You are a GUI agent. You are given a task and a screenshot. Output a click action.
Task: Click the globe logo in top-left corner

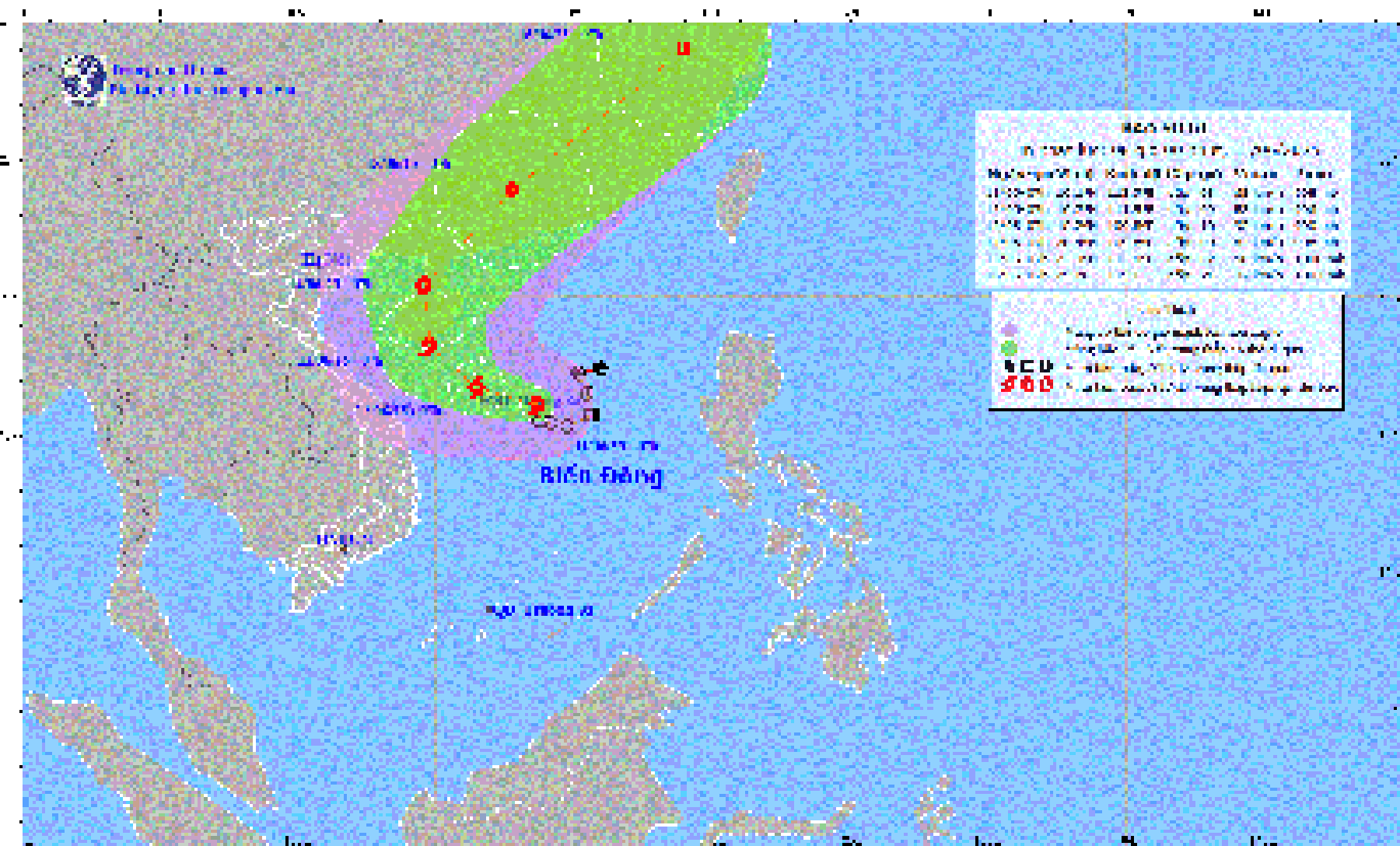point(83,79)
